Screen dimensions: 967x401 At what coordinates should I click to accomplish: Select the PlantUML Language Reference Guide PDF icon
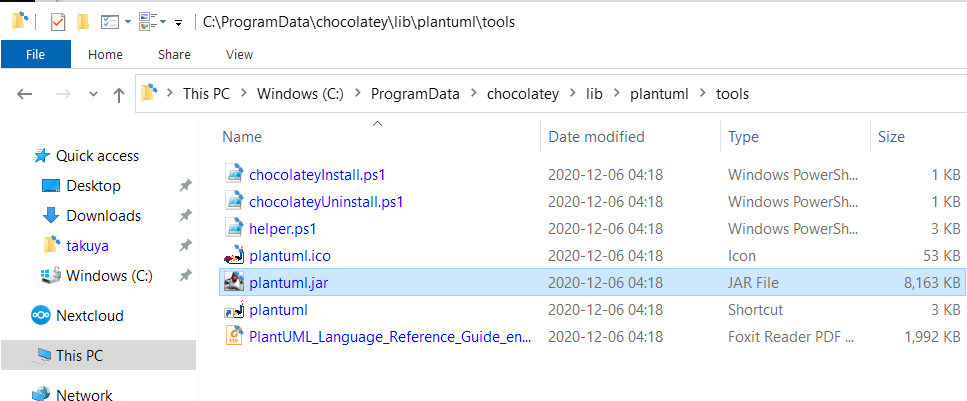pos(234,337)
